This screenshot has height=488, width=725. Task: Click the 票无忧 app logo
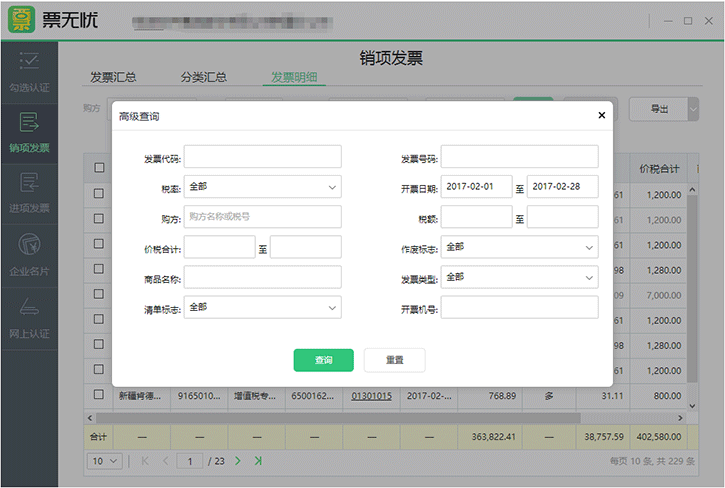pyautogui.click(x=21, y=19)
